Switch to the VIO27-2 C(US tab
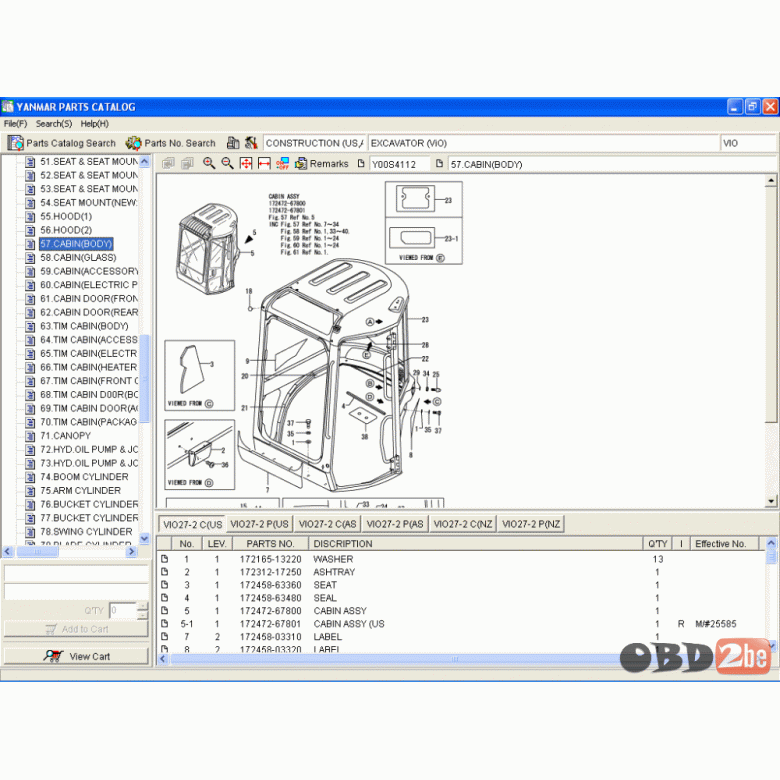780x780 pixels. coord(192,524)
